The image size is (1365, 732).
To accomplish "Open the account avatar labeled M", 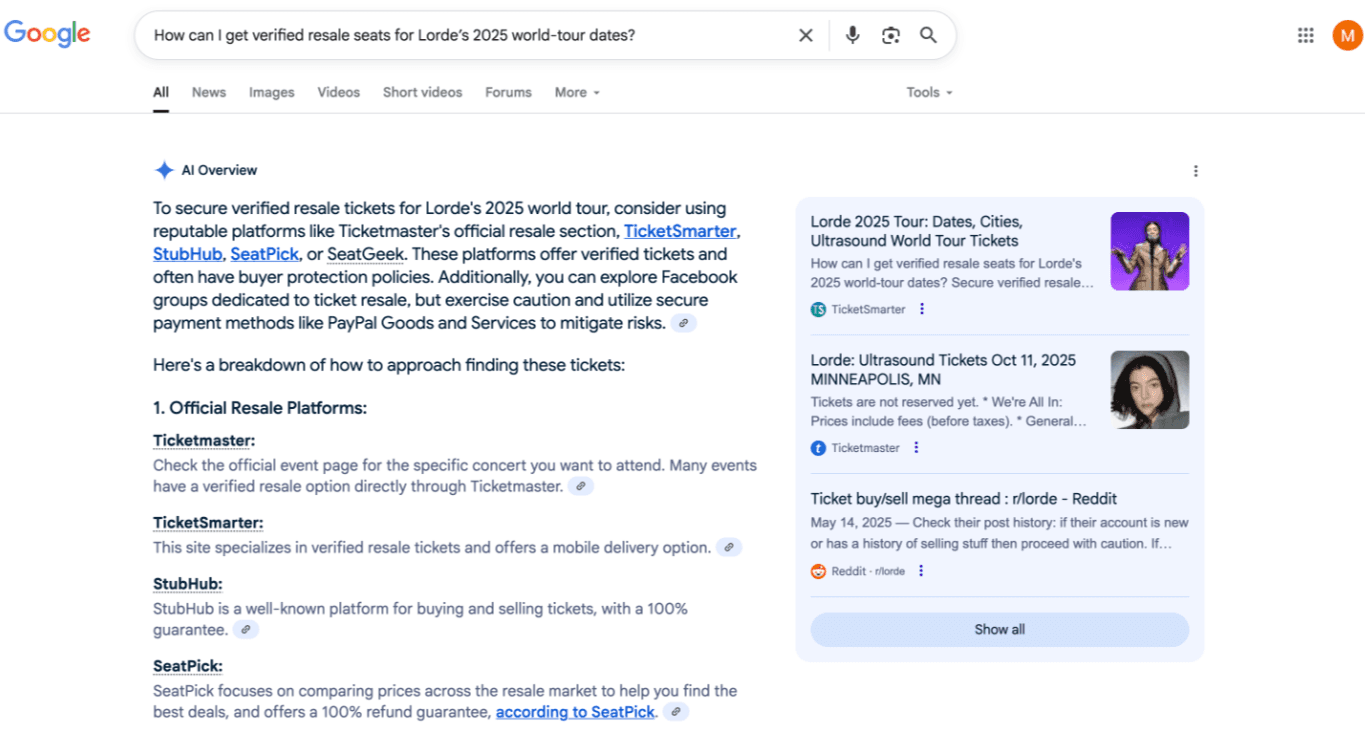I will tap(1347, 35).
